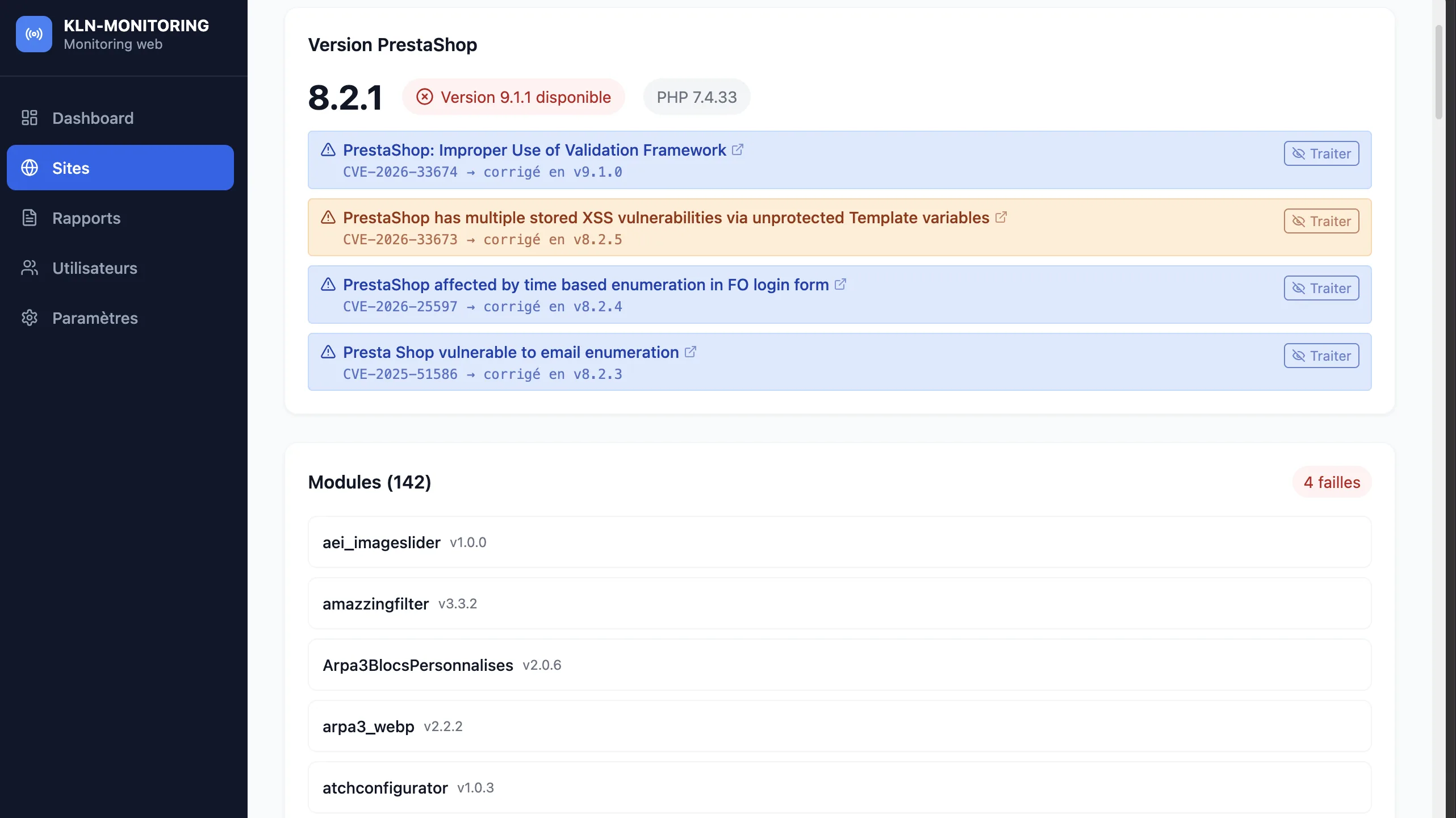Image resolution: width=1456 pixels, height=818 pixels.
Task: Open external link icon for Validation Framework advisory
Action: [738, 149]
